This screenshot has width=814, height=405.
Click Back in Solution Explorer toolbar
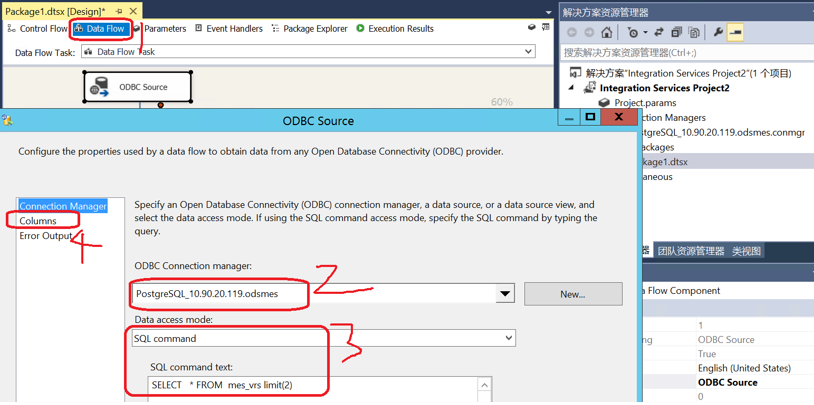pos(572,32)
